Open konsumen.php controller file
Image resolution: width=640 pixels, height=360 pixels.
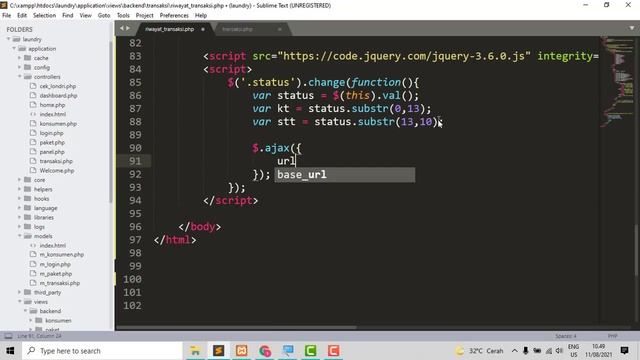tap(58, 124)
